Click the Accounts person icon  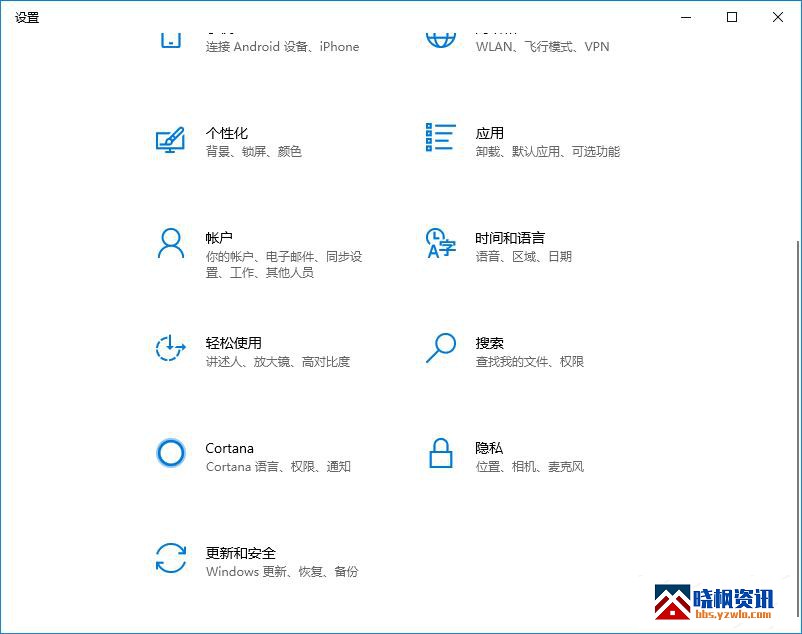[x=171, y=243]
